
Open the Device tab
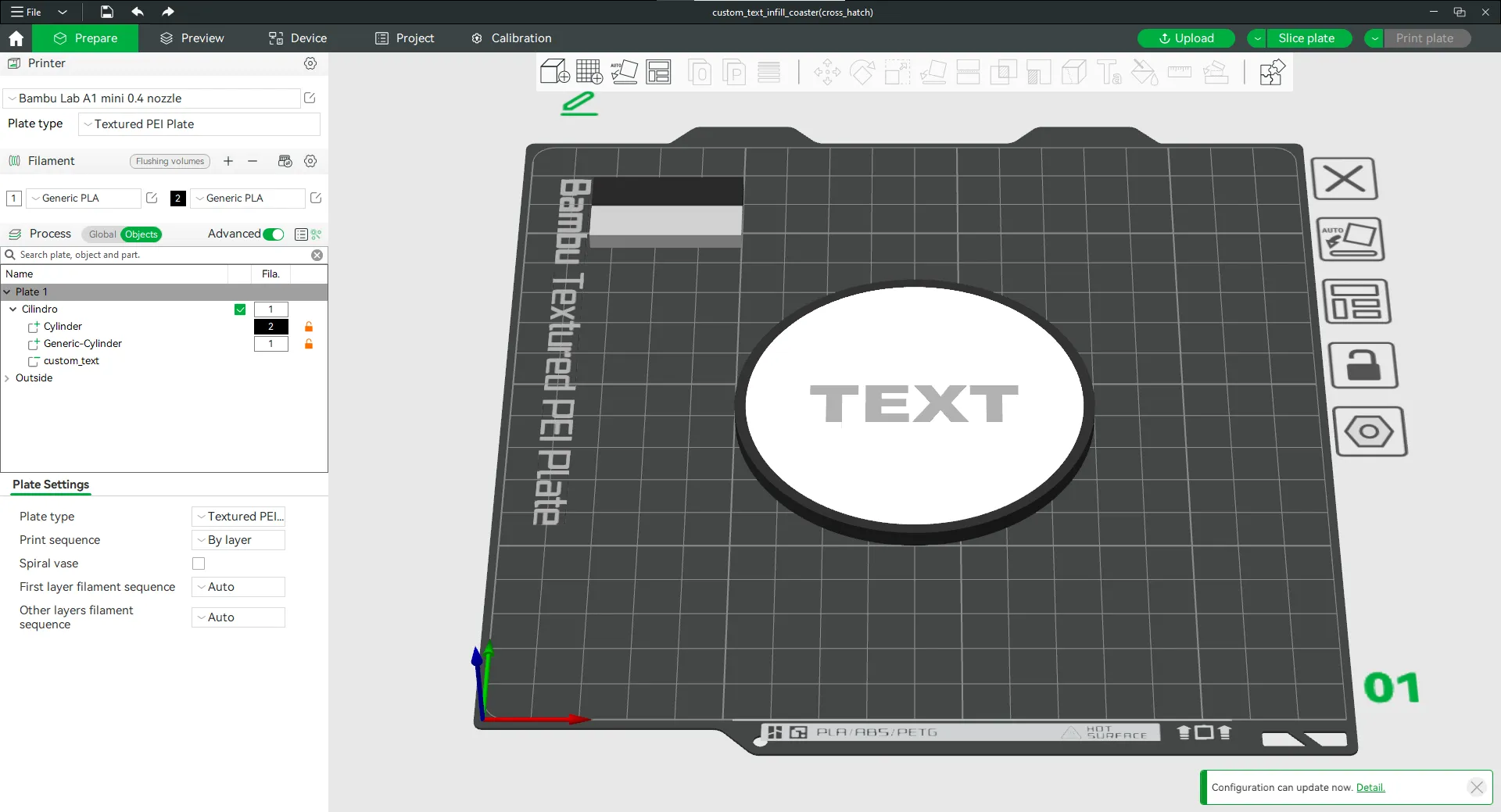(x=297, y=38)
